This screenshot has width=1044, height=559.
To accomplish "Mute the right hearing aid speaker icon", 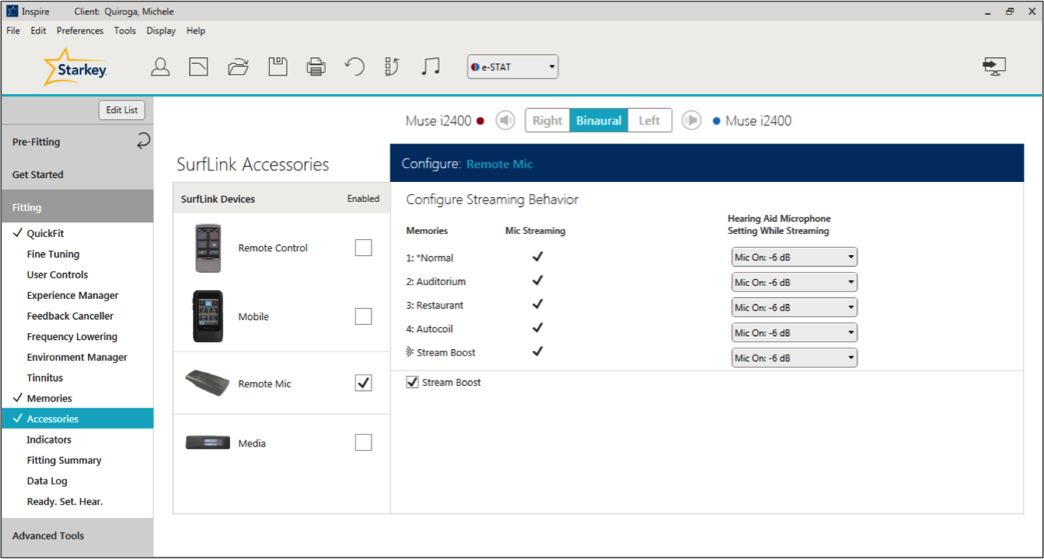I will pyautogui.click(x=505, y=120).
